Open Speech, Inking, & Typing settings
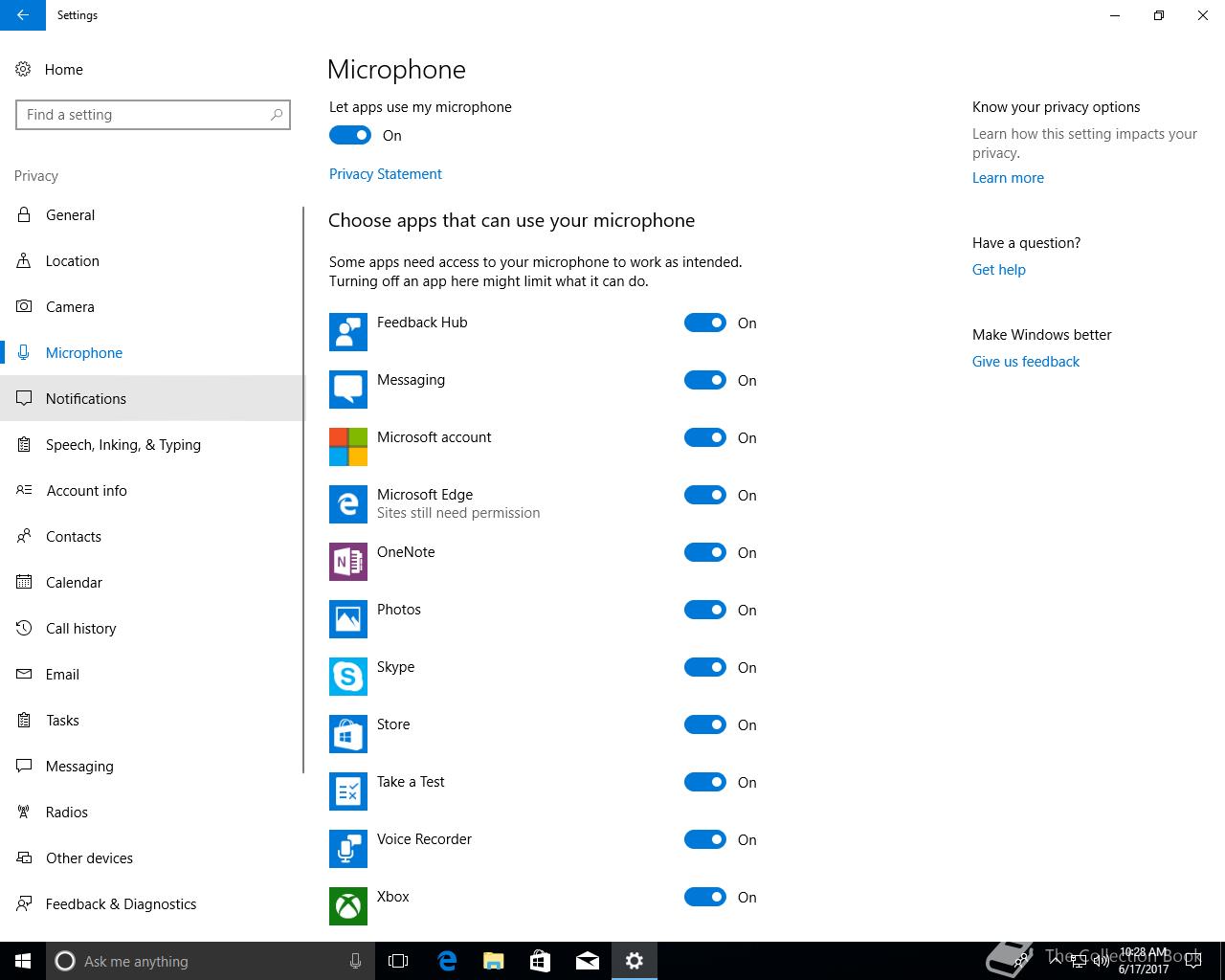 151,444
